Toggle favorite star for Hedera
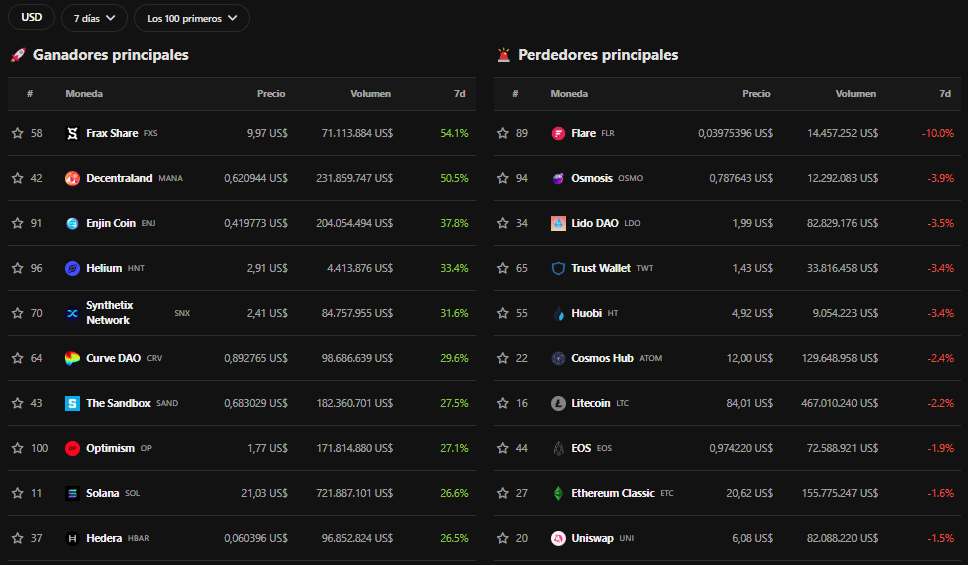Screen dimensions: 968x565 tap(17, 538)
